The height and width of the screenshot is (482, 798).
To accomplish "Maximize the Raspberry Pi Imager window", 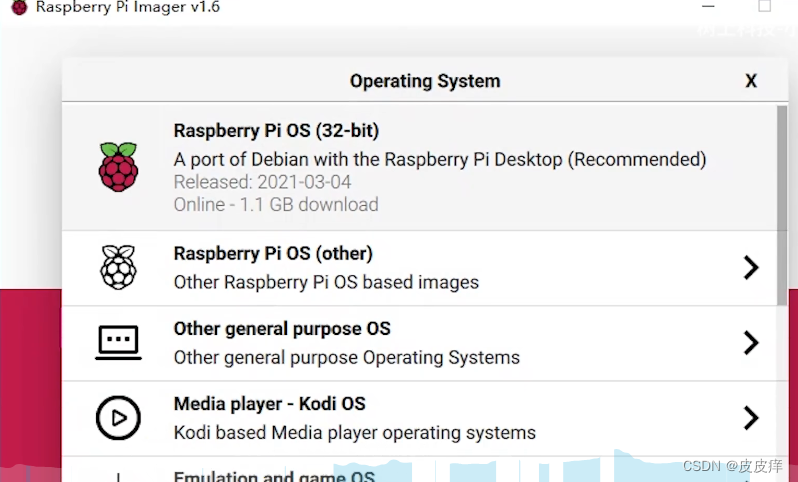I will (x=764, y=6).
